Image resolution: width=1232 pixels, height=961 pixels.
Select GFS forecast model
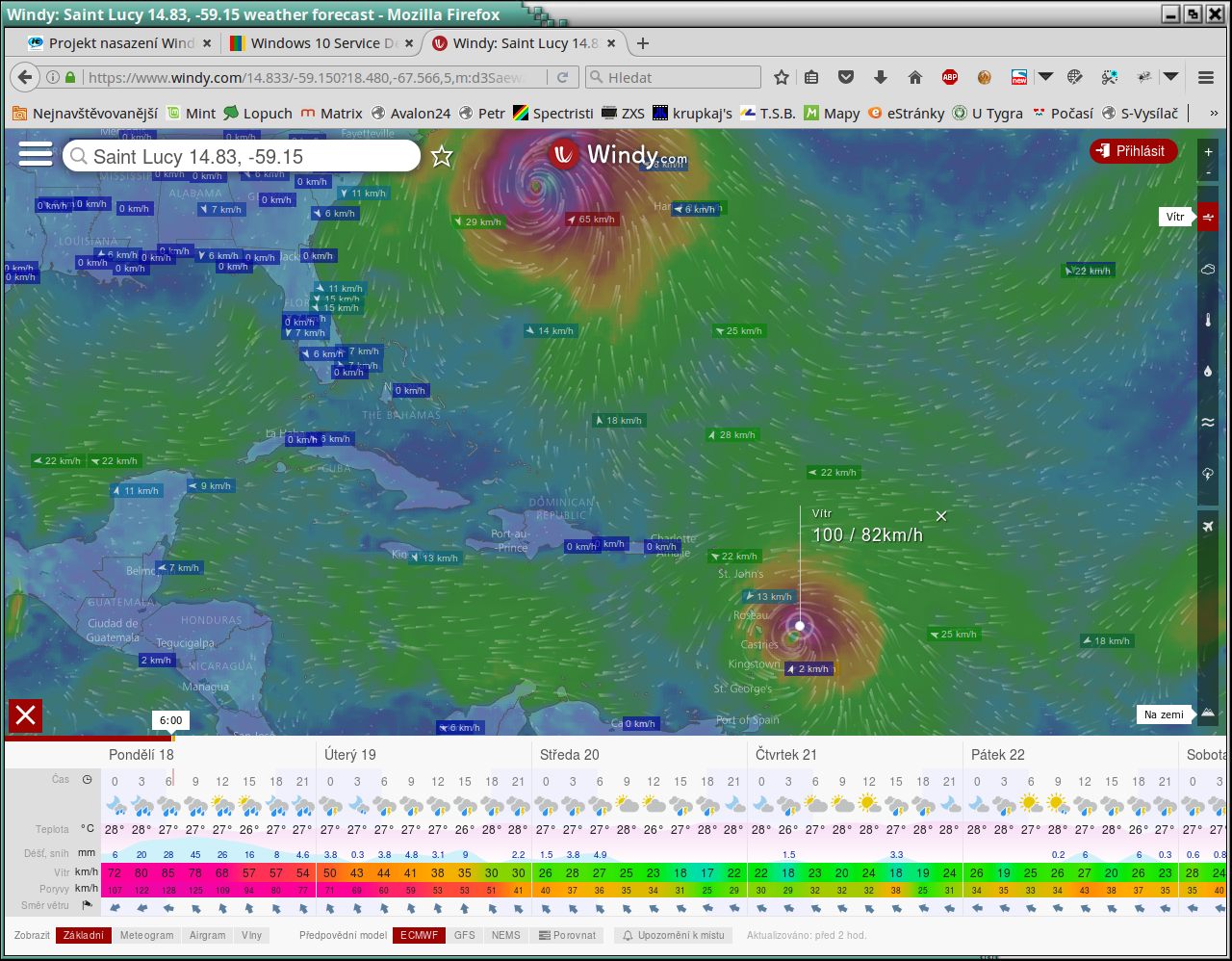(465, 934)
